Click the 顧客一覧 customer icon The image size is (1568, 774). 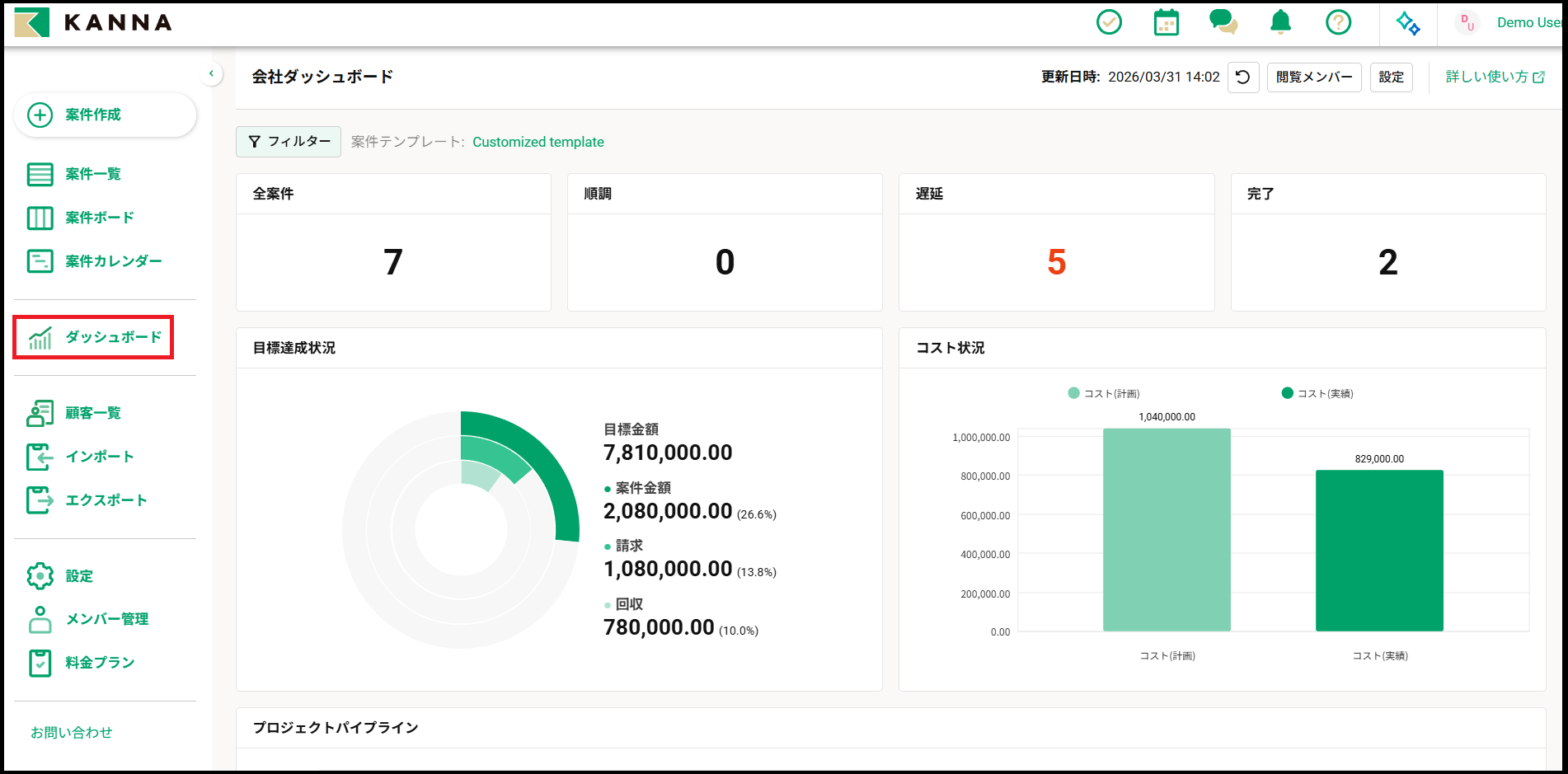[x=40, y=413]
